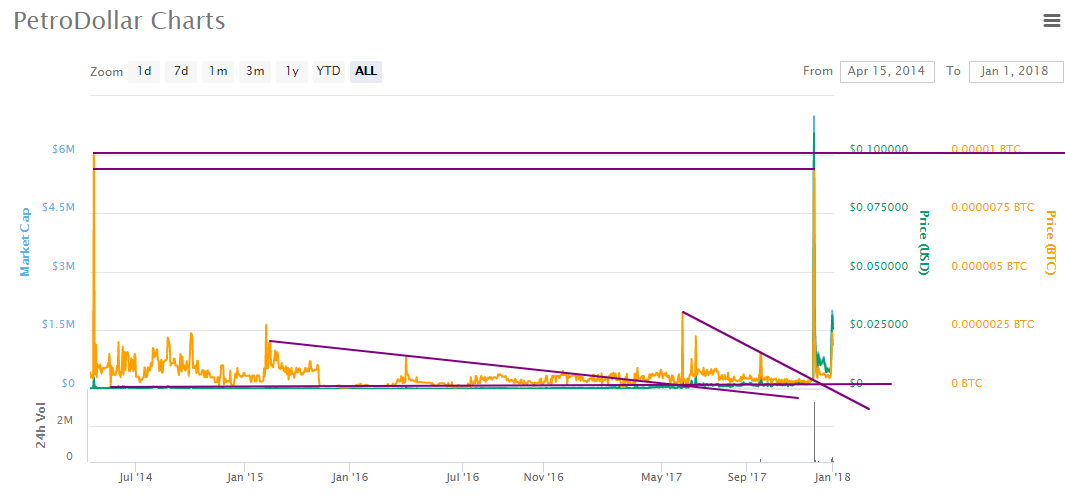
Task: Click the May '17 date label
Action: point(662,477)
